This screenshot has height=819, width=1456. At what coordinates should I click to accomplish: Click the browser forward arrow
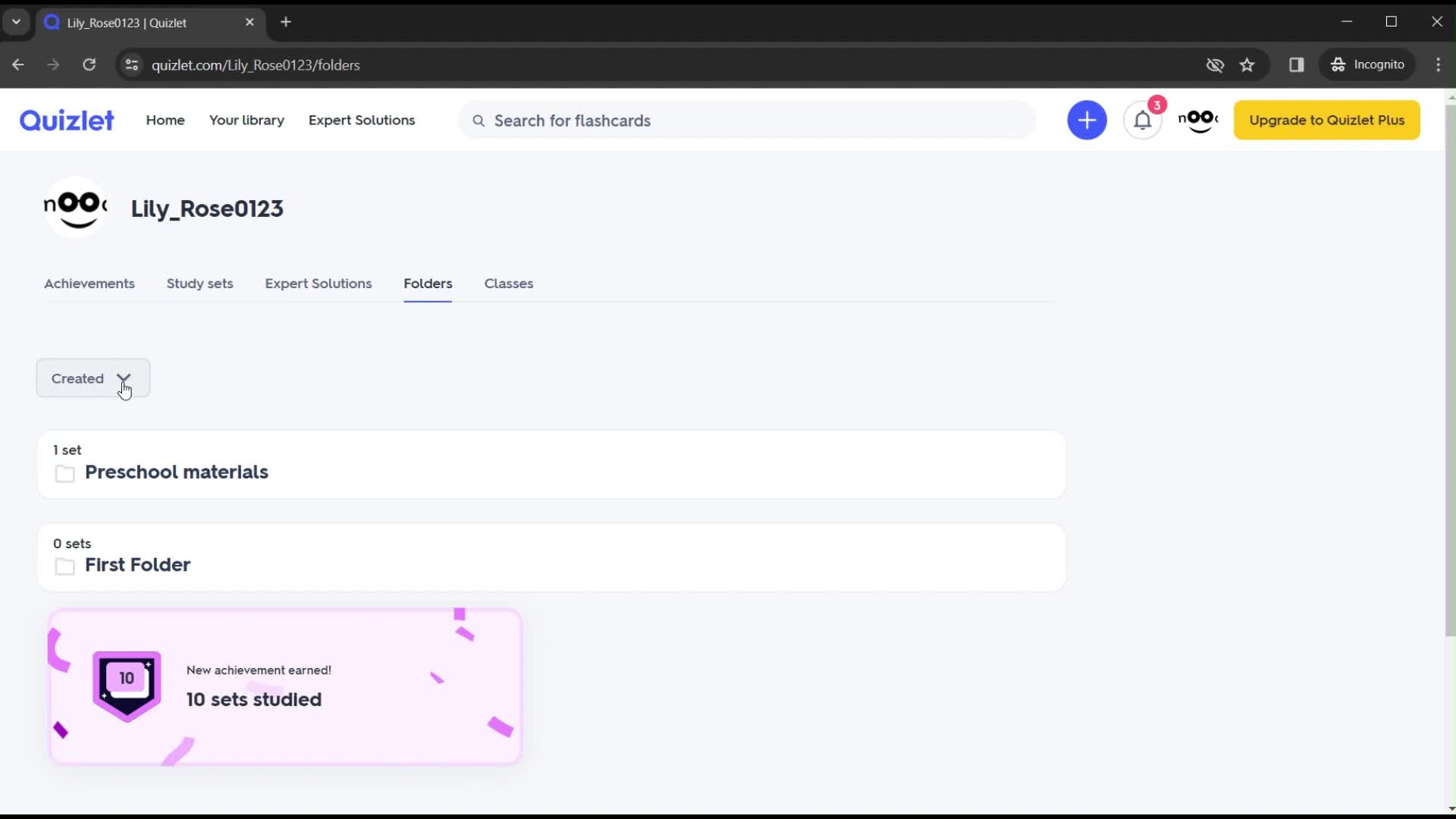[x=53, y=64]
